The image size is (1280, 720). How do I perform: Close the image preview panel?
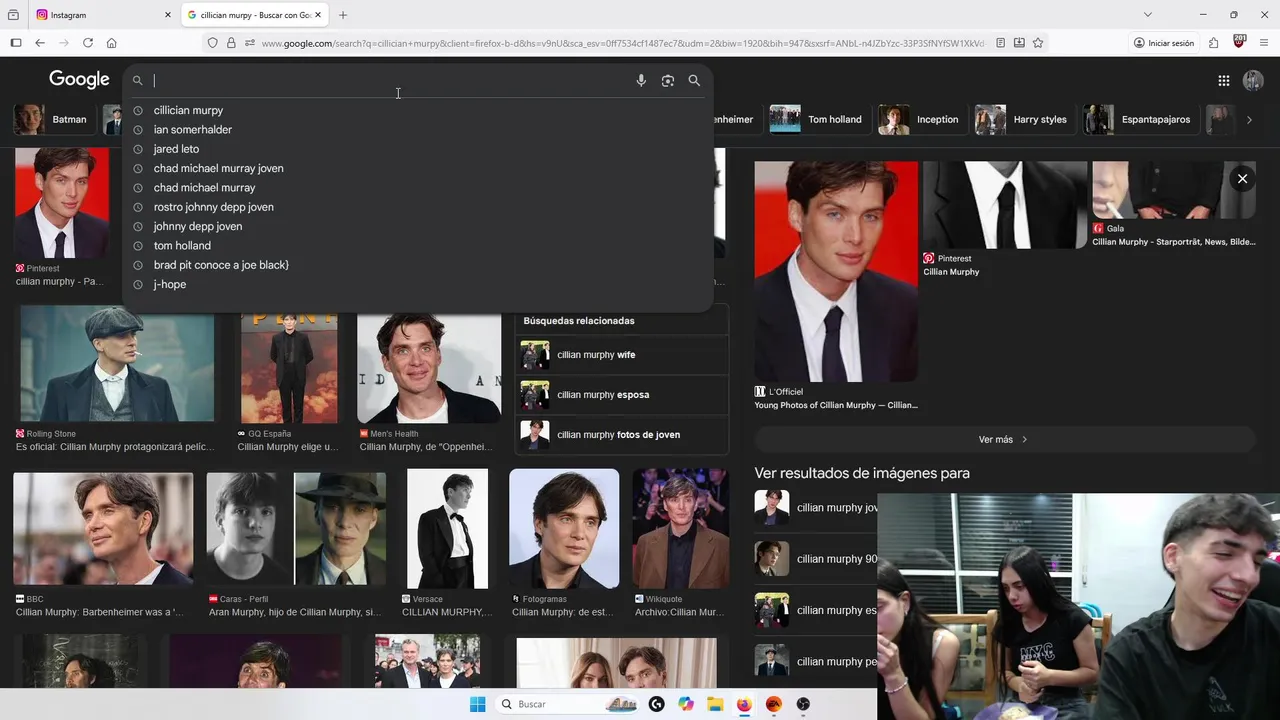[x=1242, y=179]
